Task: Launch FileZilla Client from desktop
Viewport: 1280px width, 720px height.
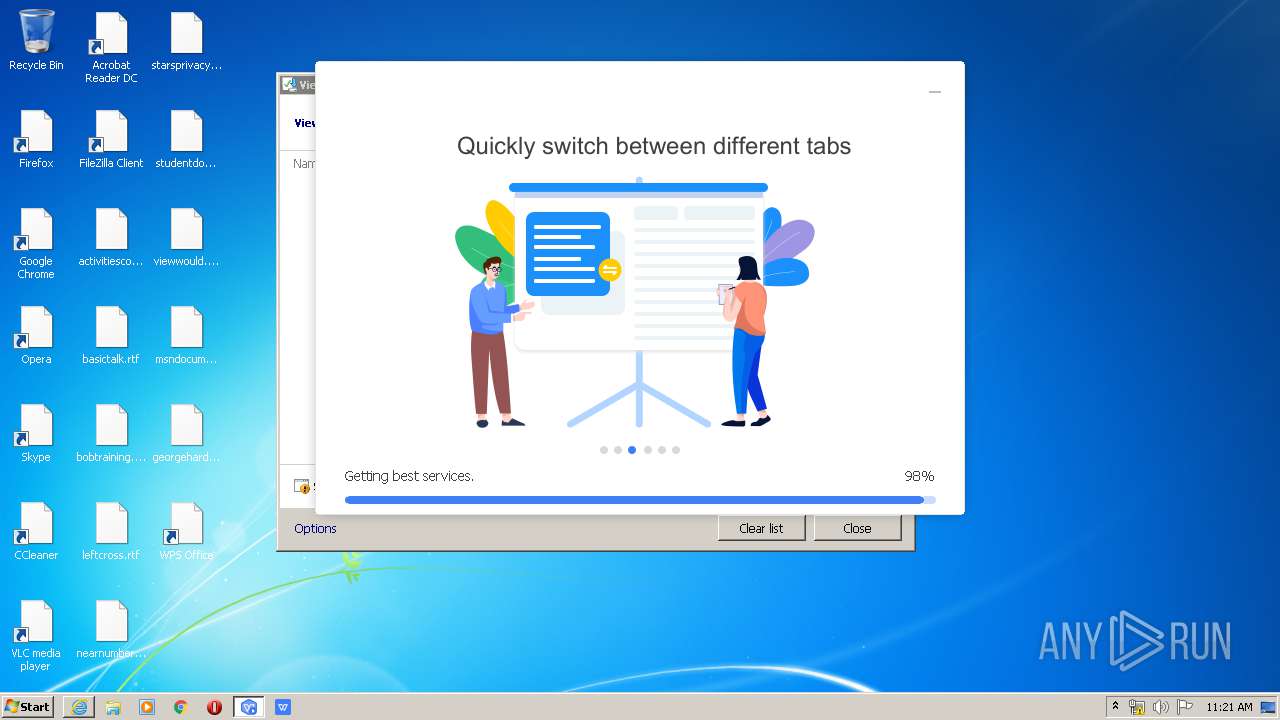Action: pos(111,138)
